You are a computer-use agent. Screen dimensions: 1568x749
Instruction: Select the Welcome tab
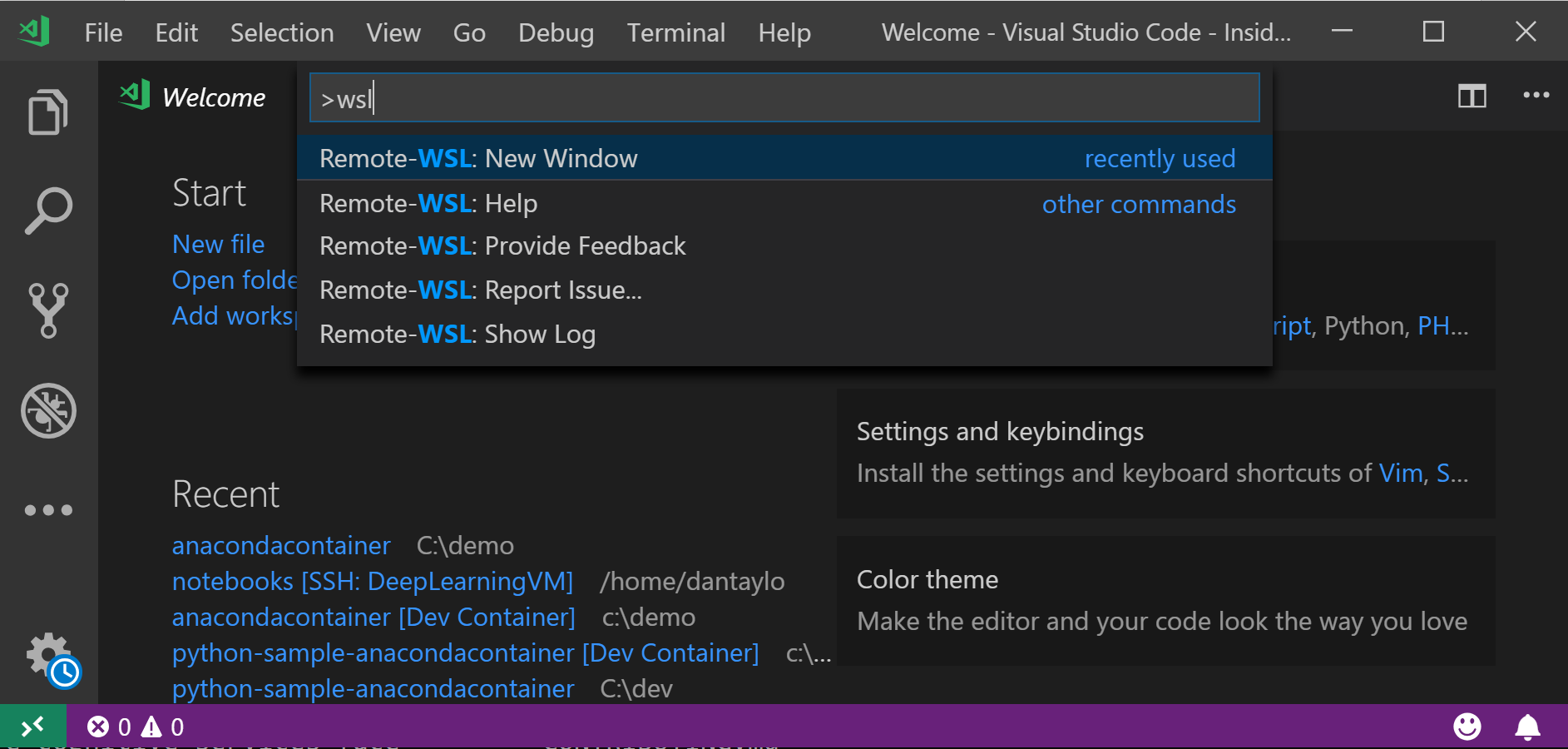click(213, 97)
